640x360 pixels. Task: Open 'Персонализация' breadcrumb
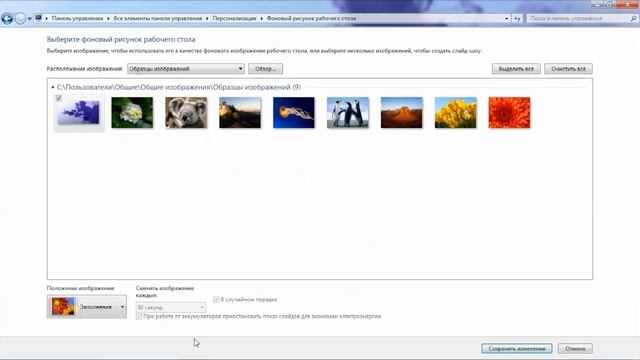[x=234, y=18]
